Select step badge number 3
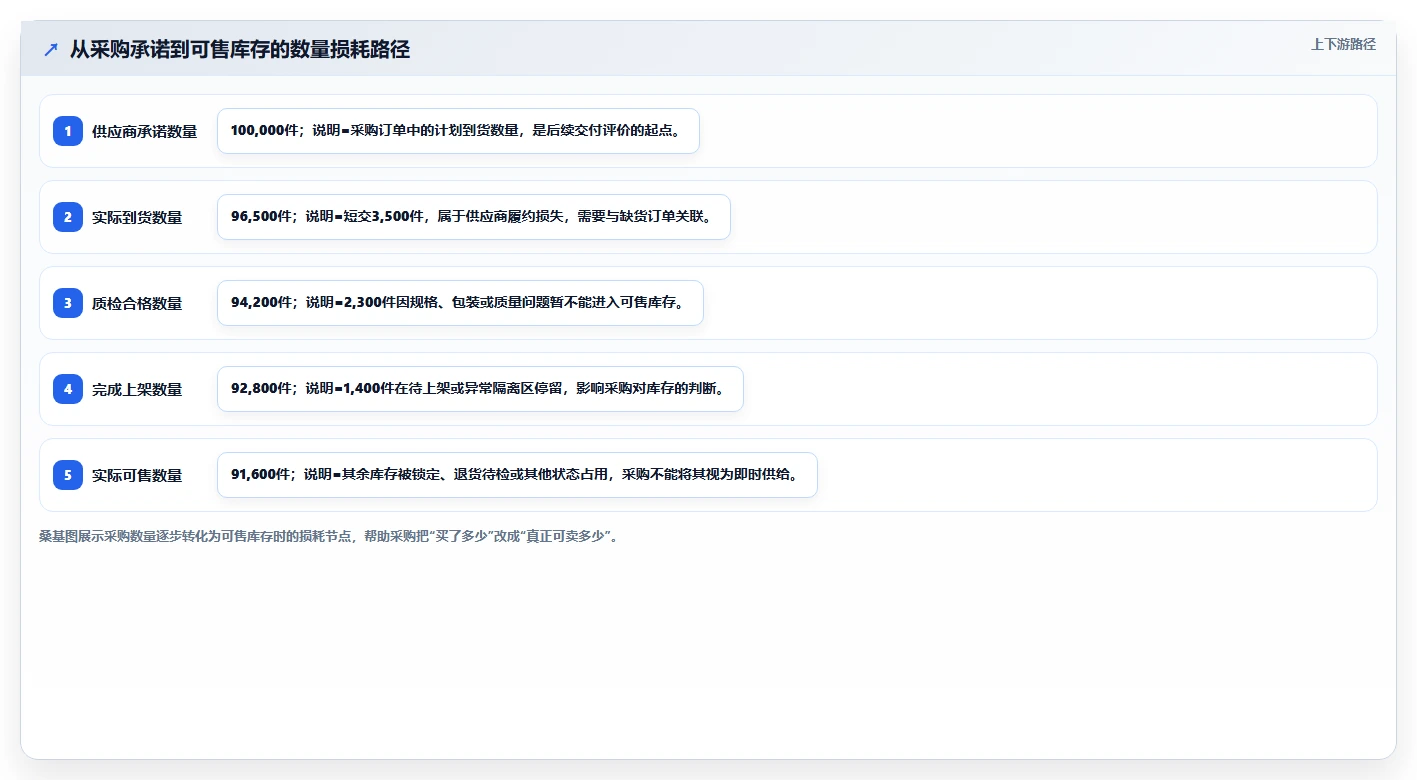Viewport: 1417px width, 780px height. click(68, 303)
